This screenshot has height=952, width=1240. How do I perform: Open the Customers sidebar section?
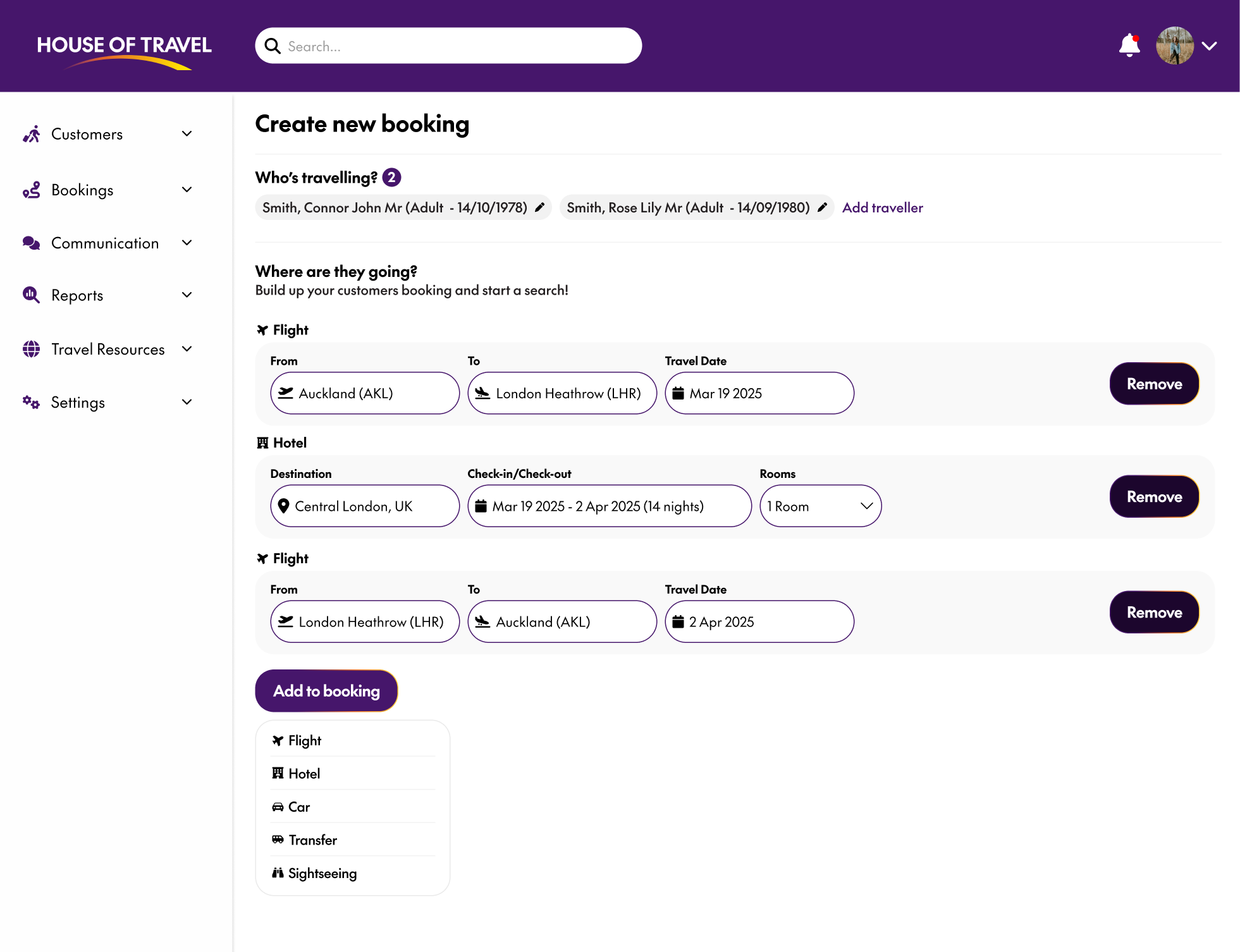point(107,134)
